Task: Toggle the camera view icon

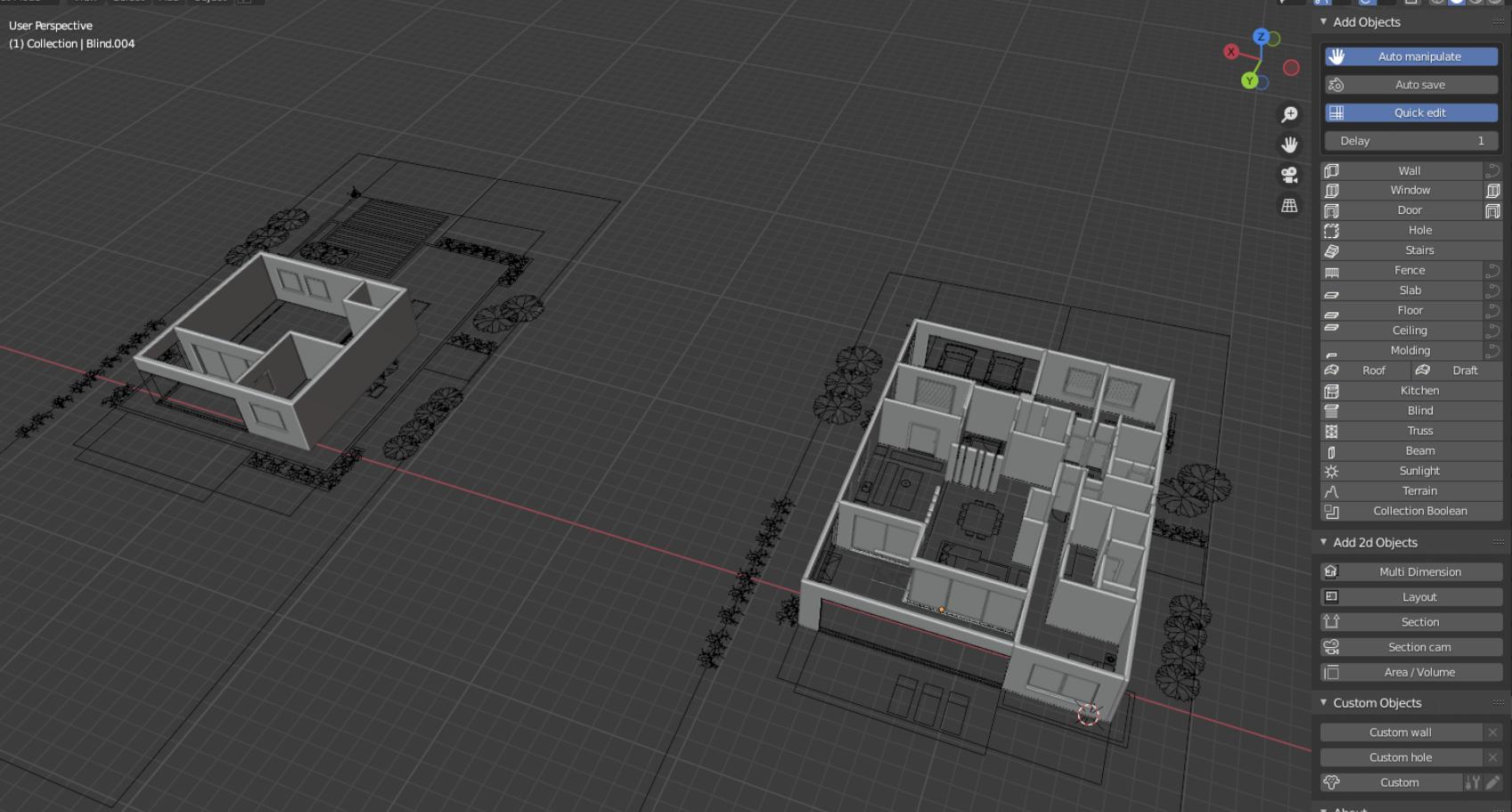Action: [1289, 176]
